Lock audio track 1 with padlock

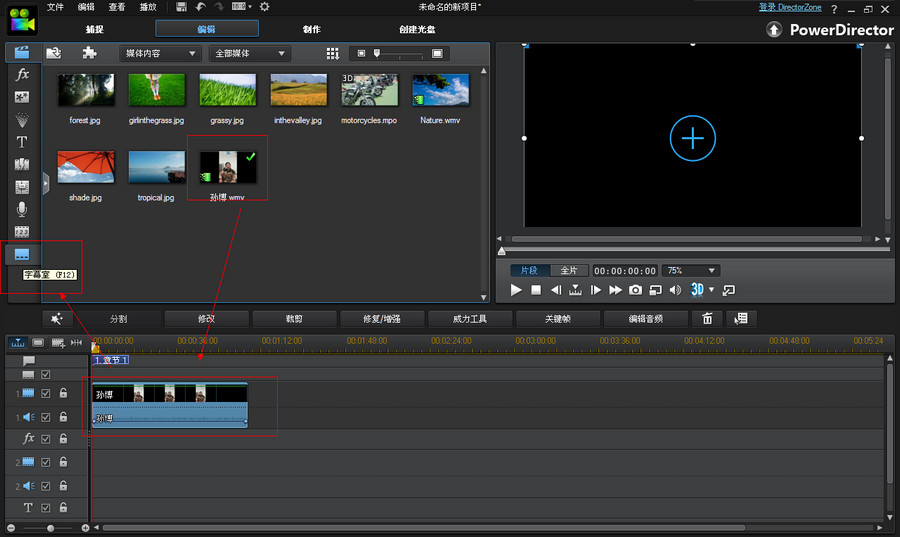point(63,417)
